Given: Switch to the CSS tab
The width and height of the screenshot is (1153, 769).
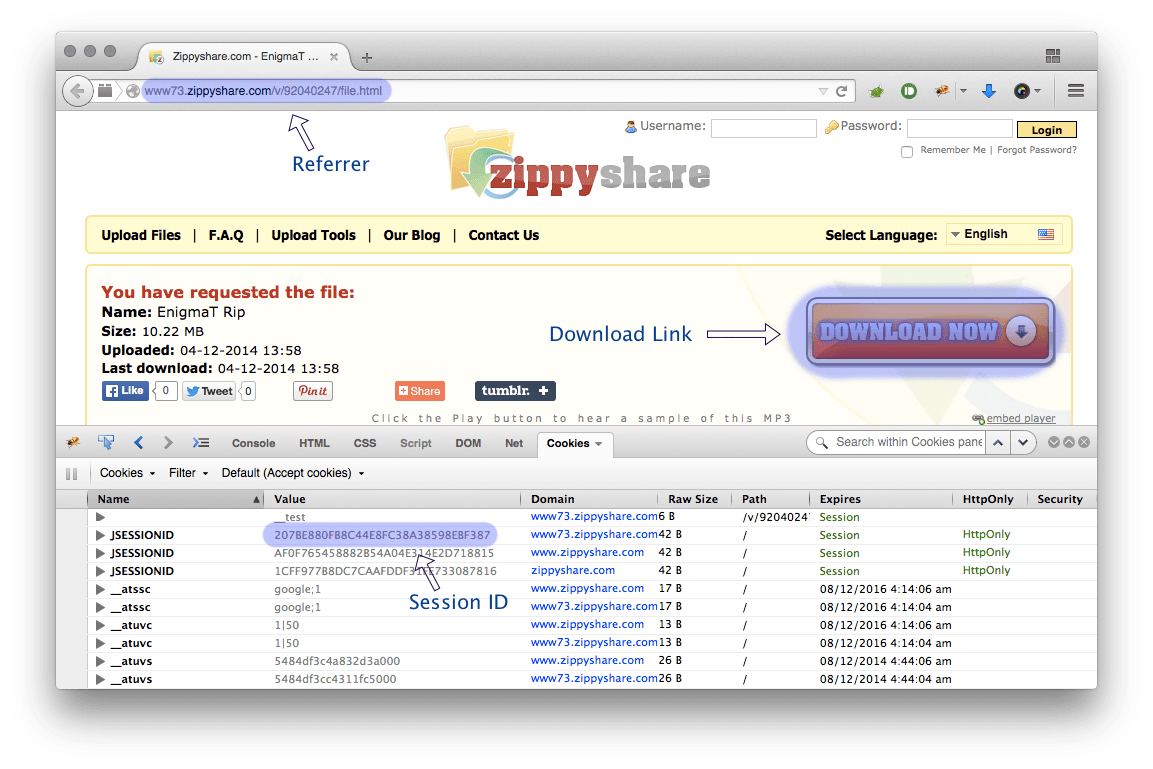Looking at the screenshot, I should tap(365, 443).
